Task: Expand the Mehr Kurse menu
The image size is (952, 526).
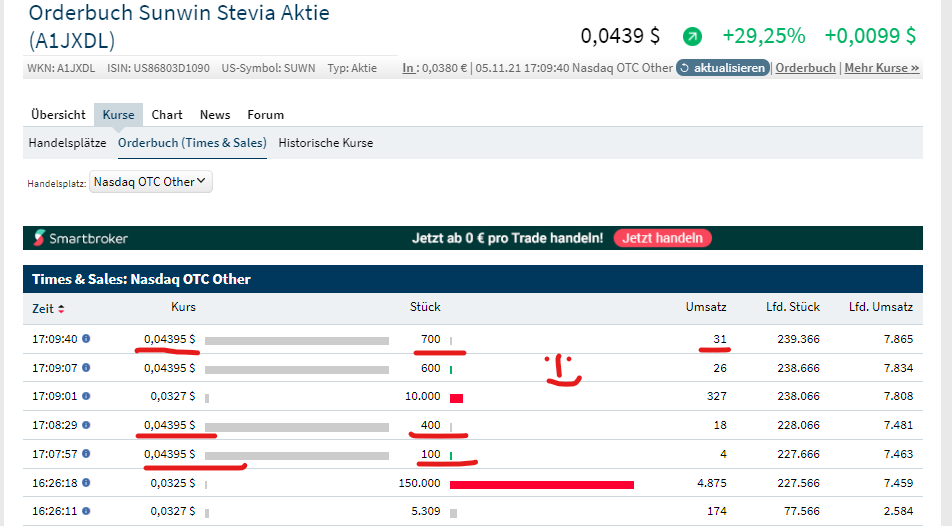Action: tap(881, 68)
